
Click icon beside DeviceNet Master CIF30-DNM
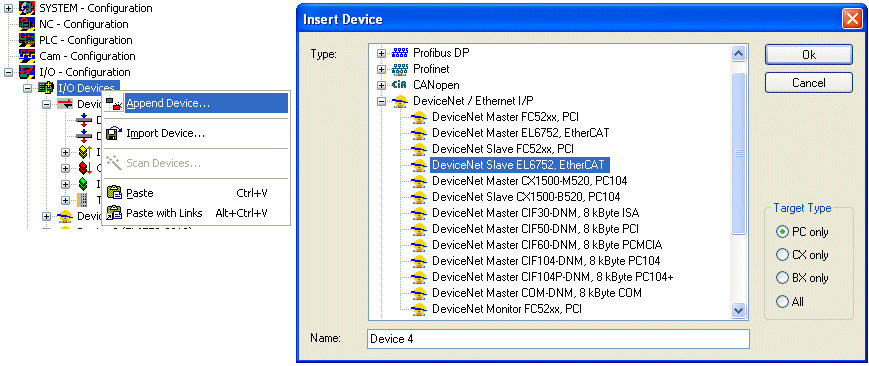click(x=420, y=213)
